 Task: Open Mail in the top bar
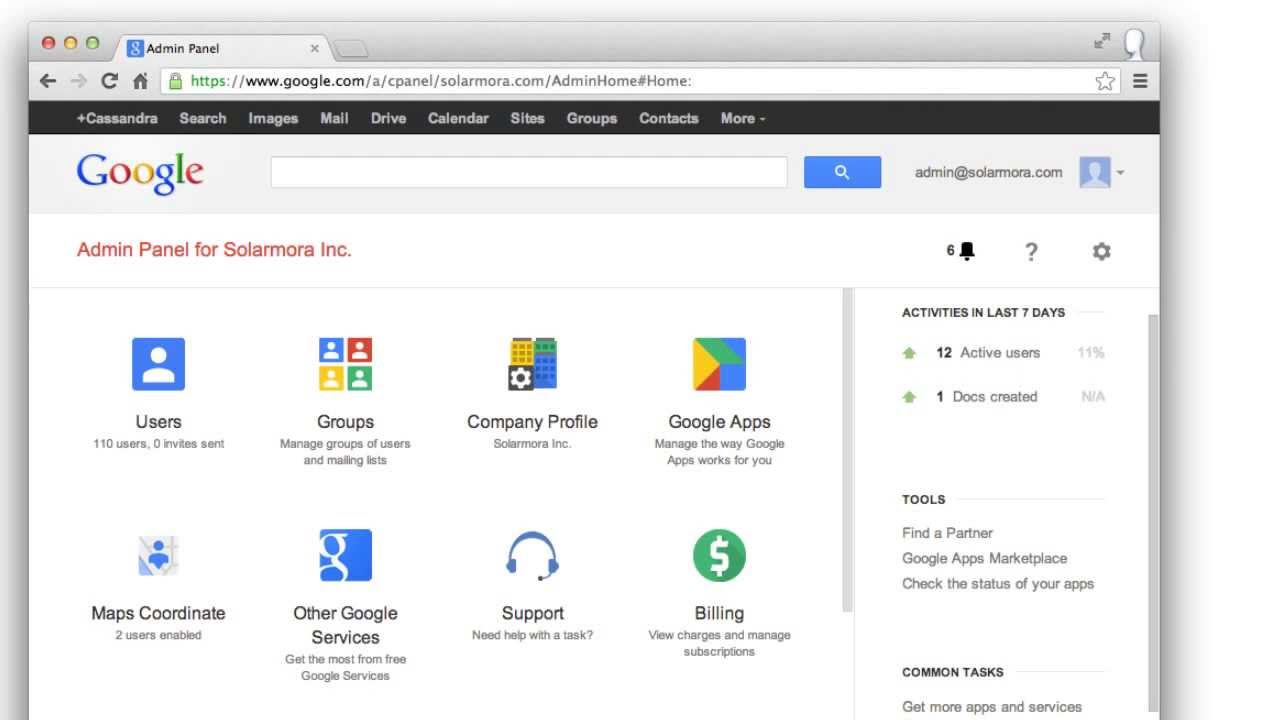point(334,118)
